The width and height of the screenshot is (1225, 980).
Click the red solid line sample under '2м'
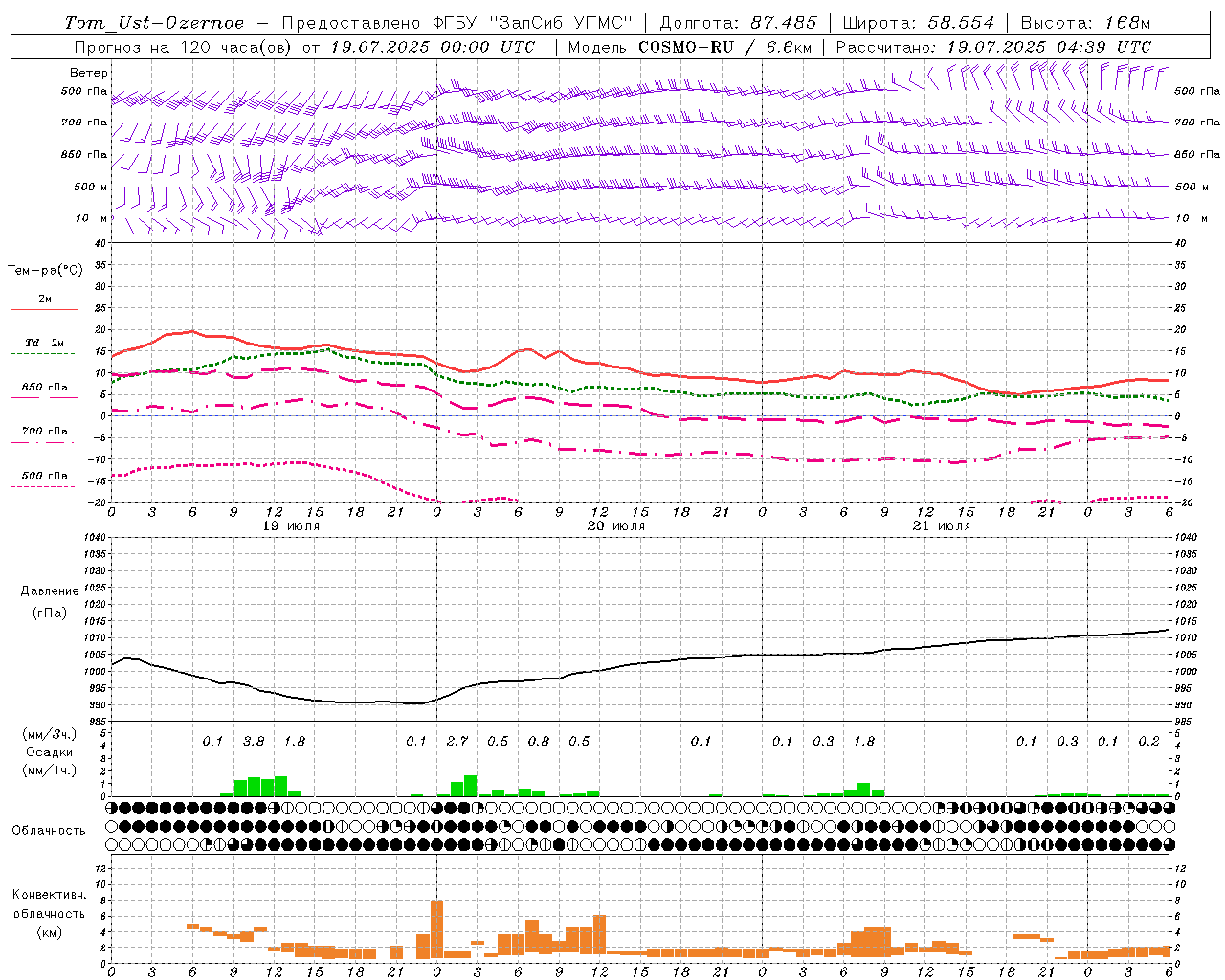44,310
